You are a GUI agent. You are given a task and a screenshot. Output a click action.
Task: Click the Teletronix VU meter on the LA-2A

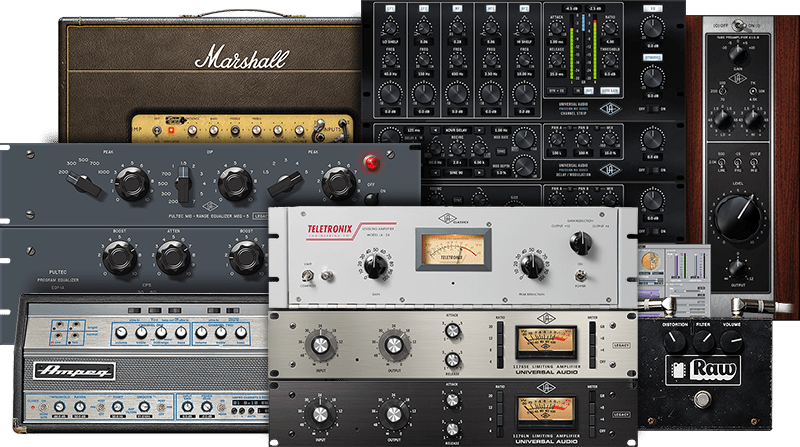[453, 249]
